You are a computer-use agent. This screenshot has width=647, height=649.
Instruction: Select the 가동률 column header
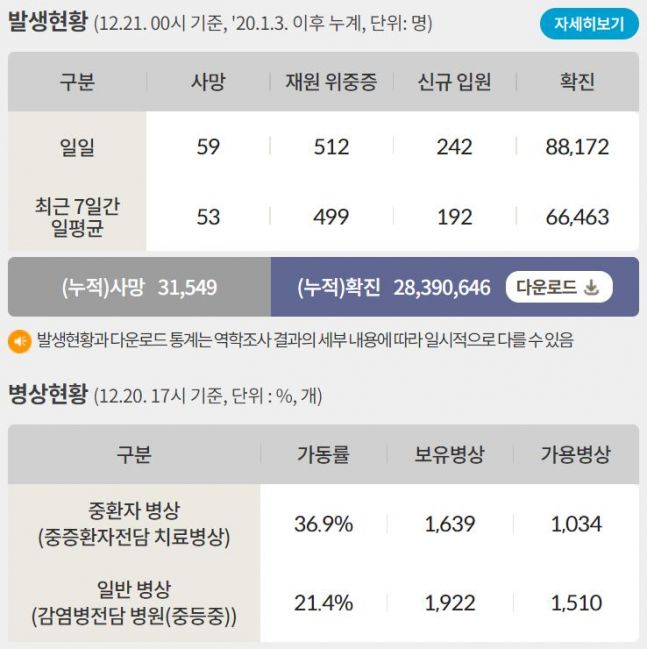(323, 455)
